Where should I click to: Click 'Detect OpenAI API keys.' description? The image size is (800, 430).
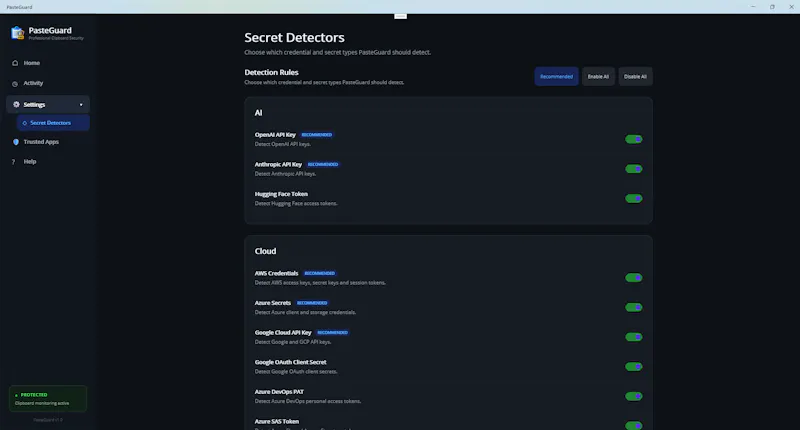tap(283, 144)
